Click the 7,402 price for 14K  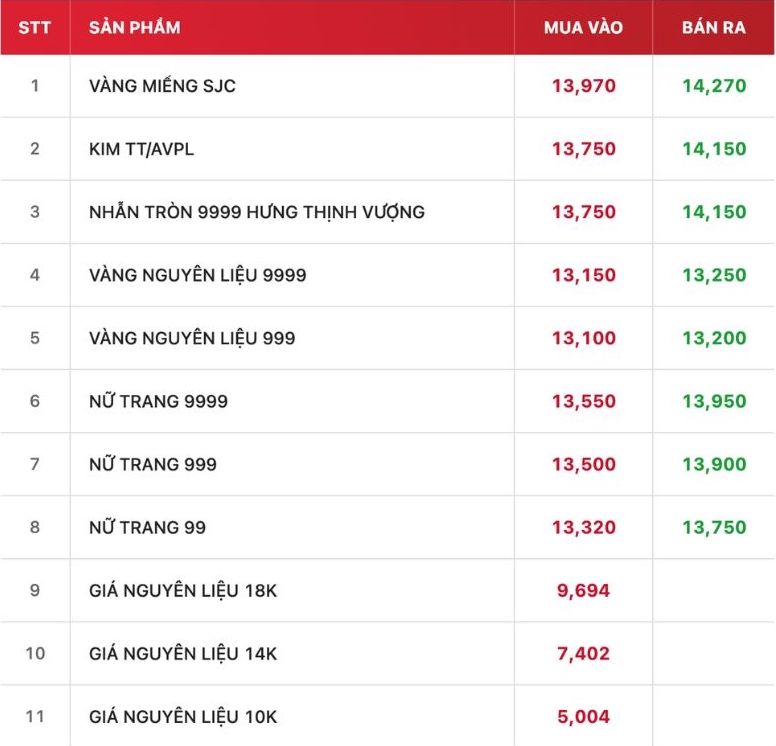pos(583,653)
